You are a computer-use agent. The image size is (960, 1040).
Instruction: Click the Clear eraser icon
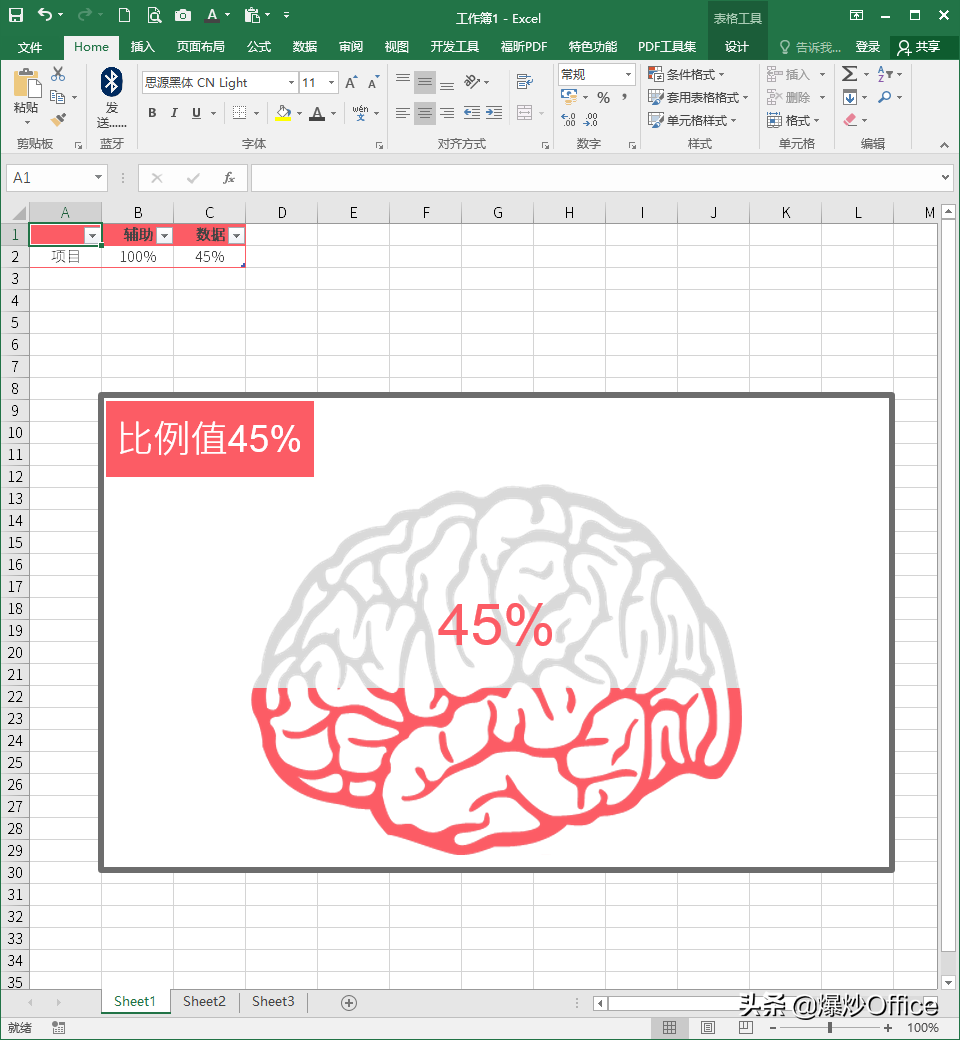pos(850,119)
